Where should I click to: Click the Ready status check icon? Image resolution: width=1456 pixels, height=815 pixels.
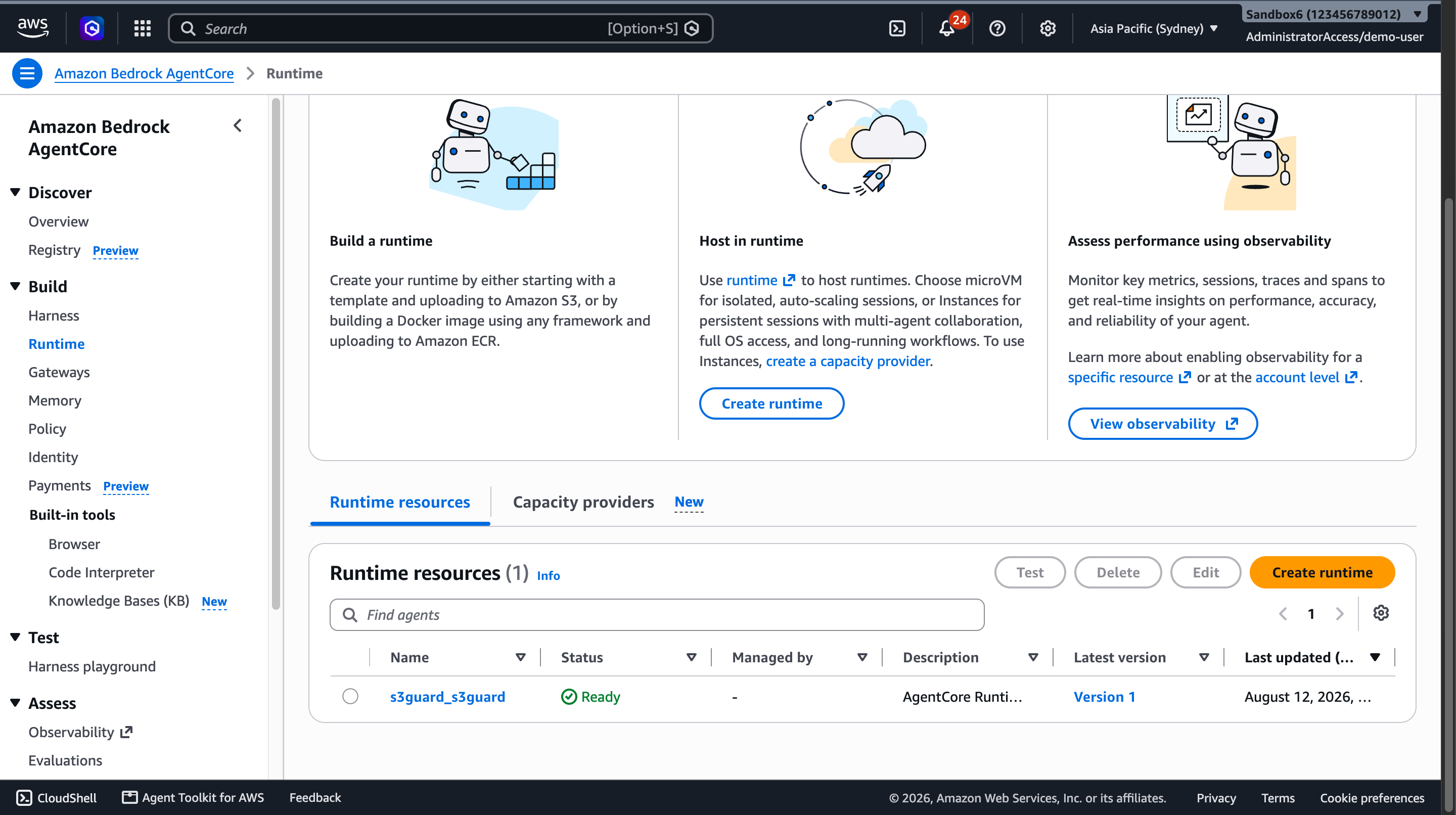[569, 697]
